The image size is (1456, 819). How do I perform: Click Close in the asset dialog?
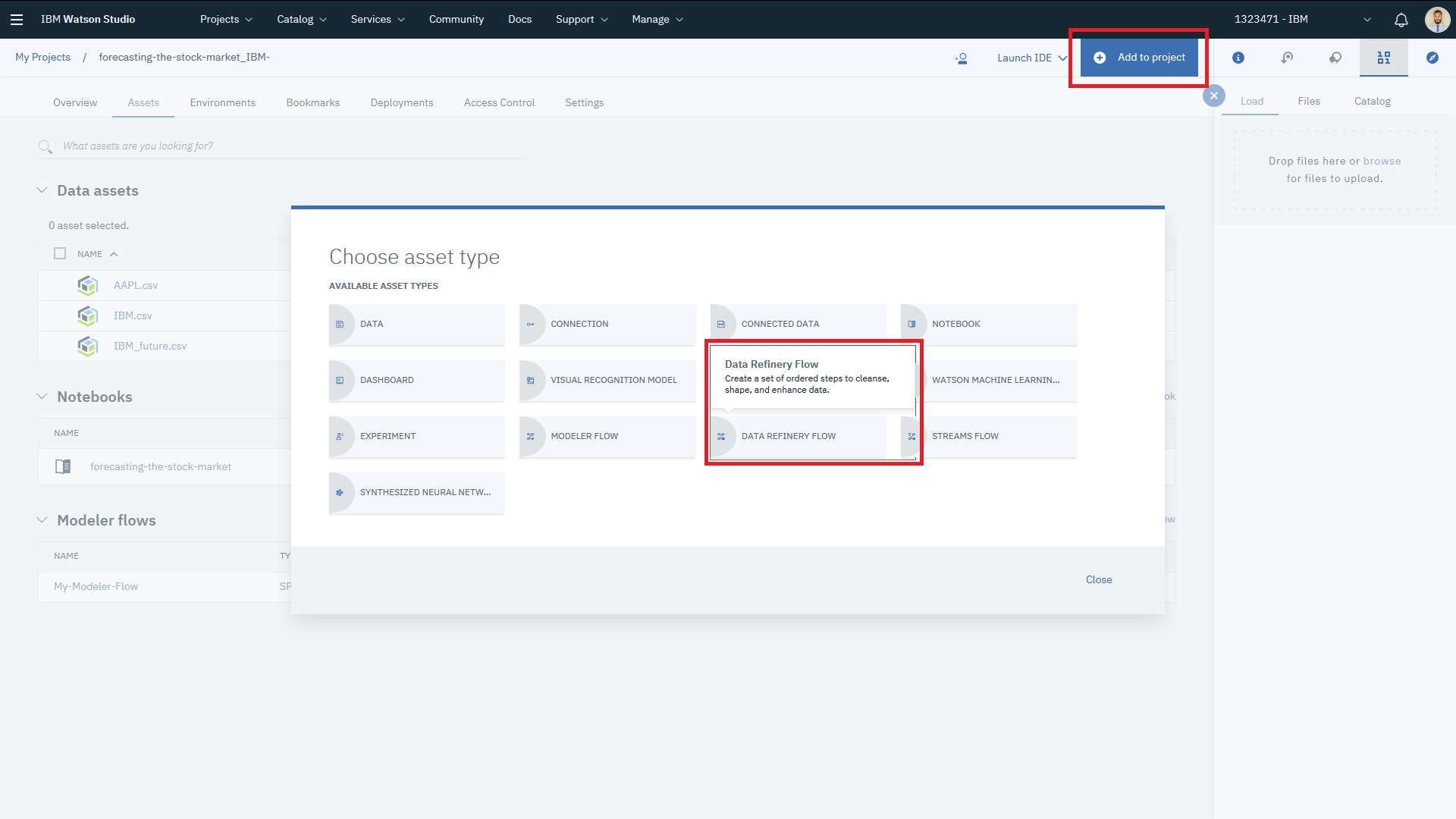click(x=1098, y=580)
